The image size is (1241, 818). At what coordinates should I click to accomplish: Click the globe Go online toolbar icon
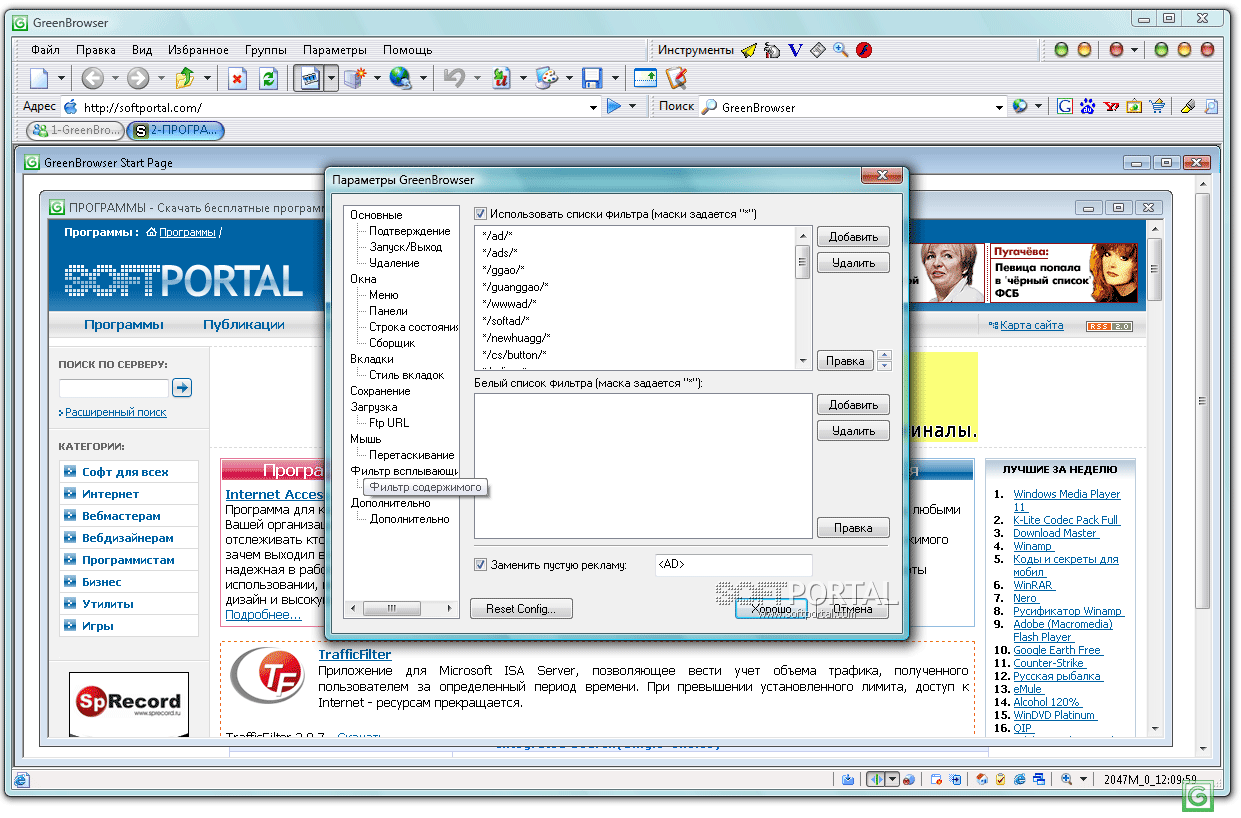pyautogui.click(x=401, y=78)
